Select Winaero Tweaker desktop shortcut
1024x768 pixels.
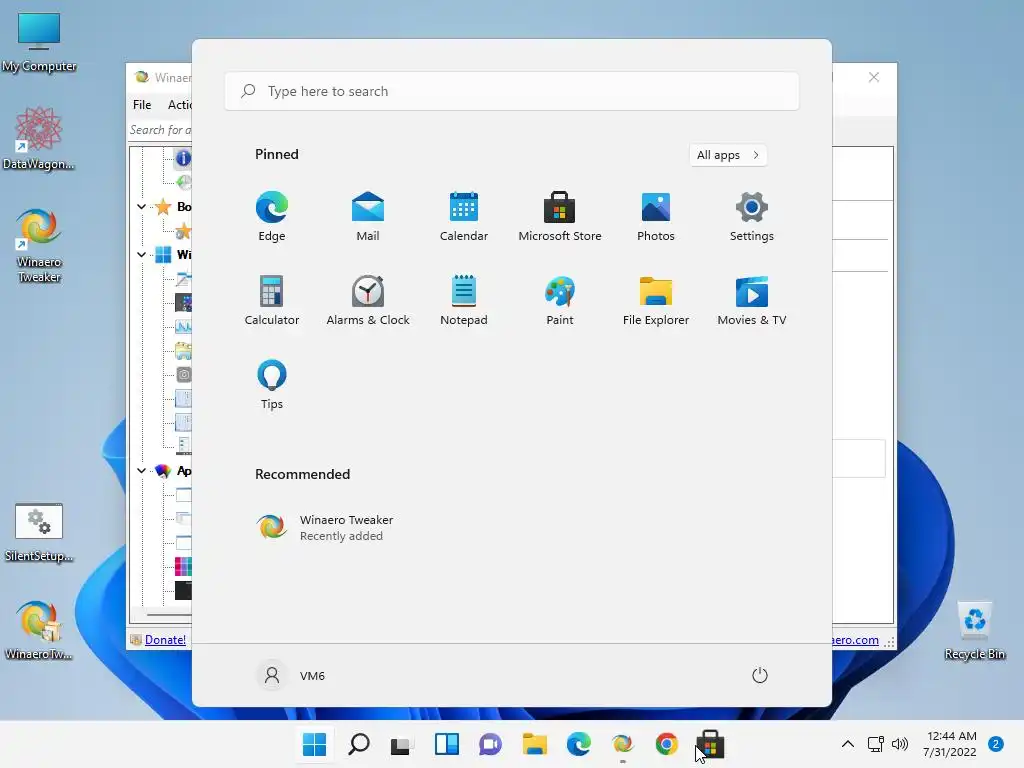[39, 245]
